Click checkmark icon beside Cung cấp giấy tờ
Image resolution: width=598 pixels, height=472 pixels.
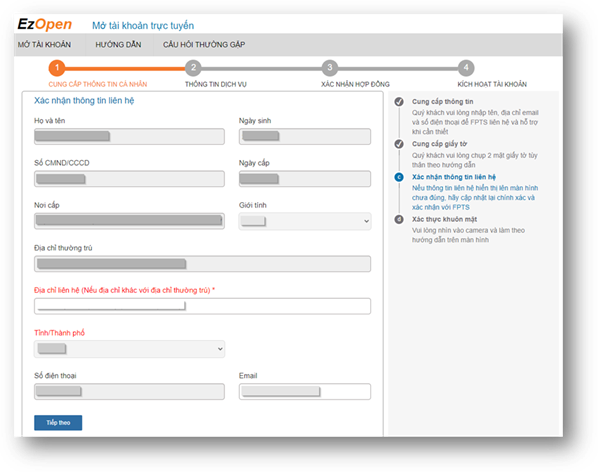click(399, 144)
